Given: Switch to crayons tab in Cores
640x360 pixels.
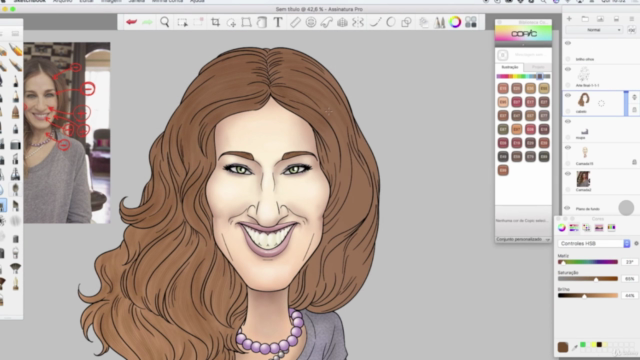Looking at the screenshot, I should (x=611, y=228).
